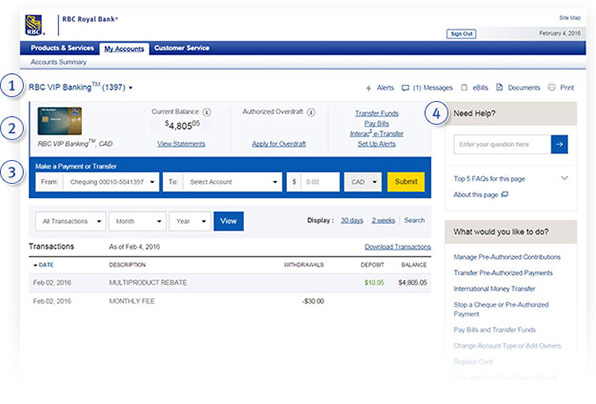Open the From Chequing account dropdown
Image resolution: width=596 pixels, height=404 pixels.
pos(97,182)
